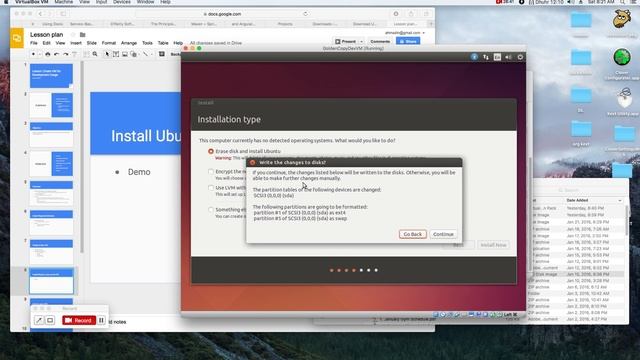Click the rectangle capture region recorder icon
Screen dimensions: 640x360
50,320
